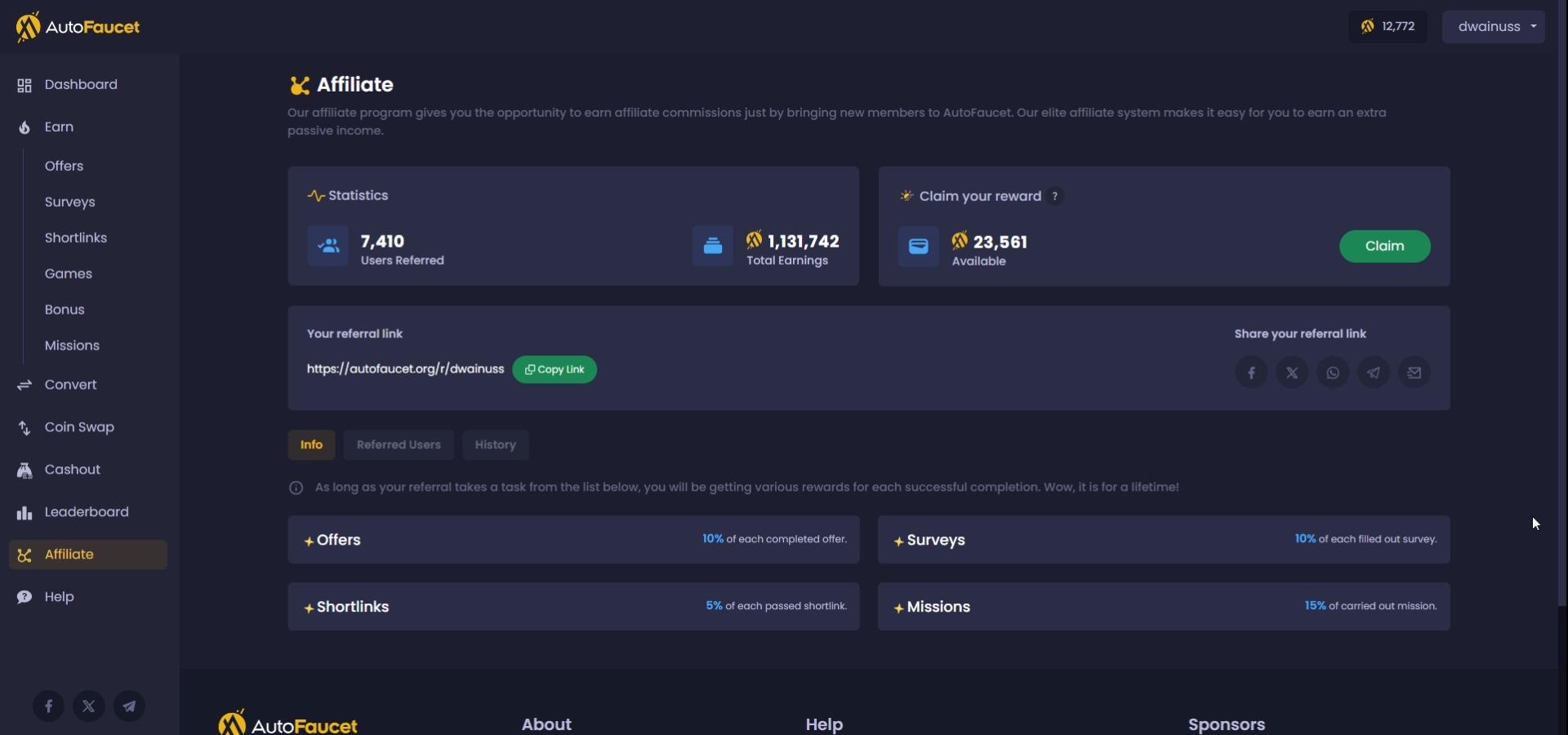
Task: Open sidebar footer X icon
Action: click(89, 706)
